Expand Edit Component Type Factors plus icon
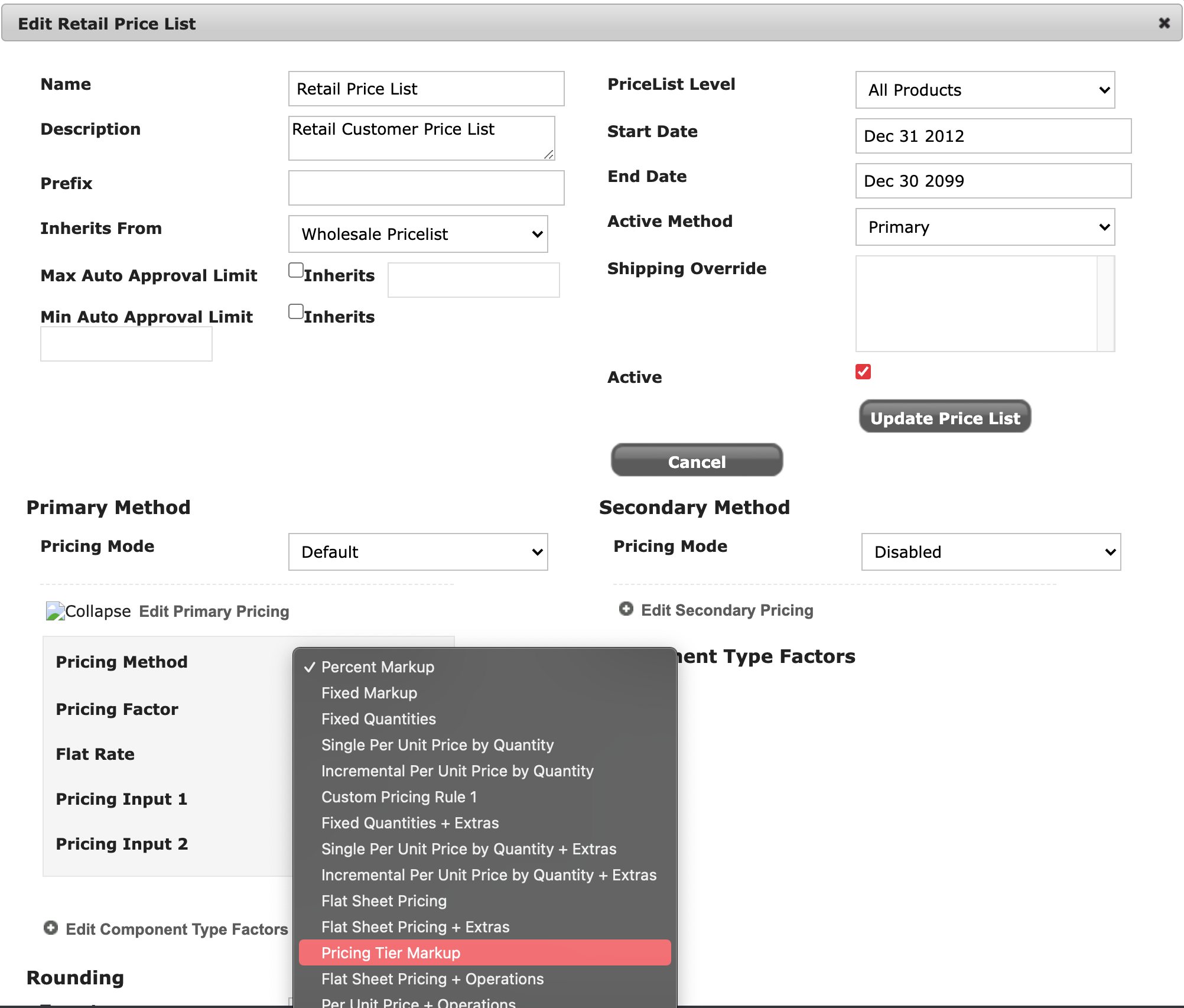Screen dimensions: 1184x1008 tap(51, 928)
